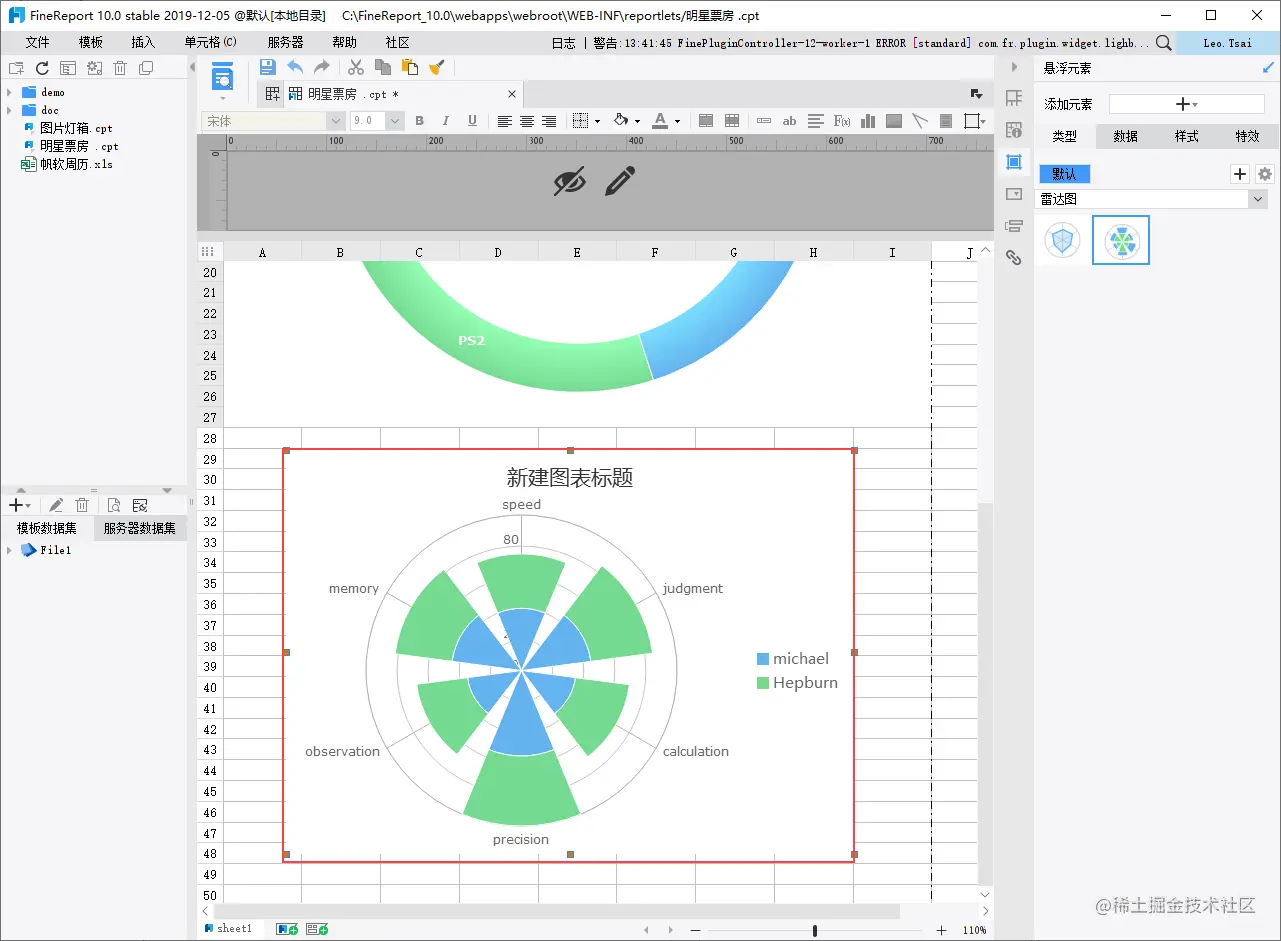Screen dimensions: 1281x941
Task: Expand the doc folder
Action: [9, 110]
